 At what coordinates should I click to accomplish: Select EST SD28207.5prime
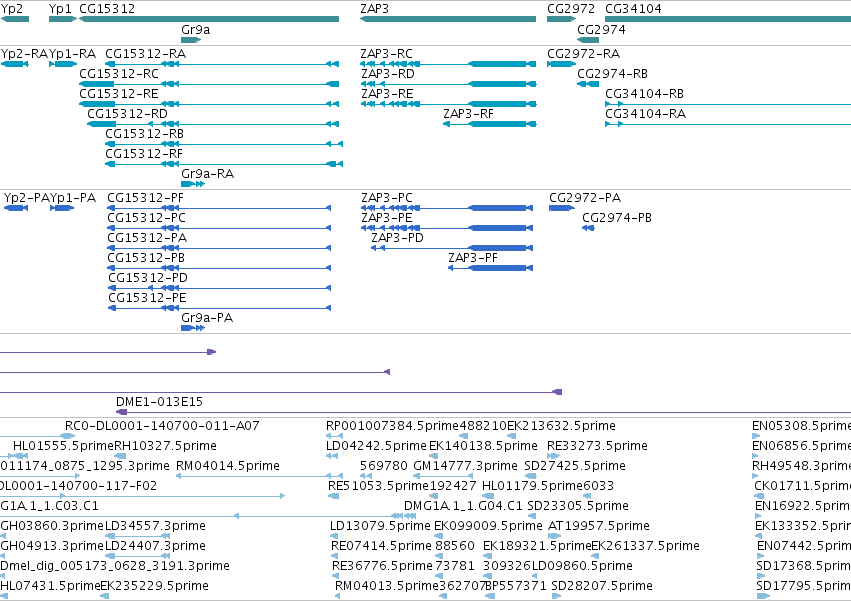[x=556, y=596]
